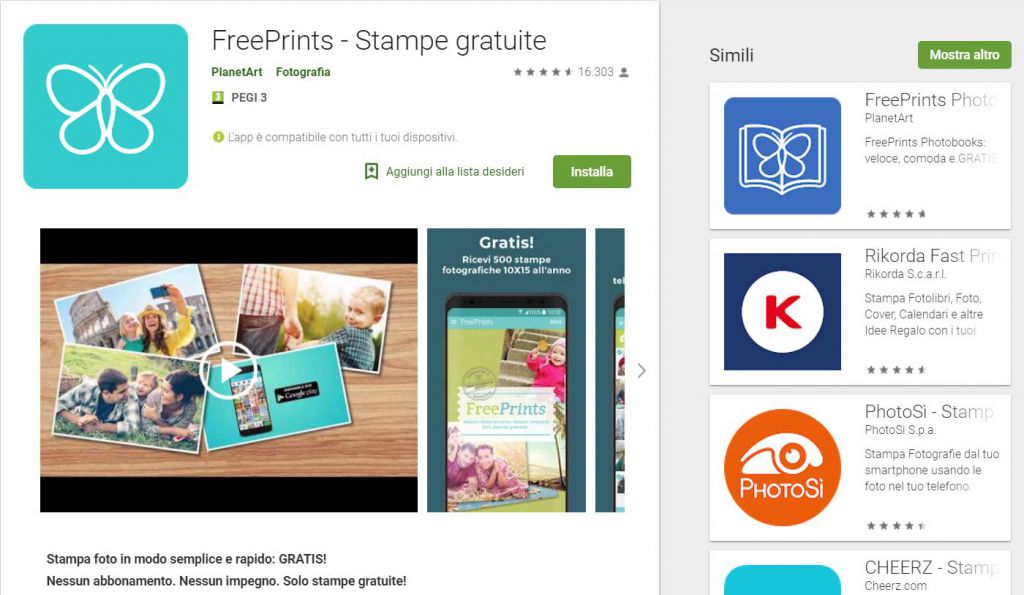The height and width of the screenshot is (595, 1024).
Task: Open the Rikorda Fast Print title
Action: click(932, 255)
